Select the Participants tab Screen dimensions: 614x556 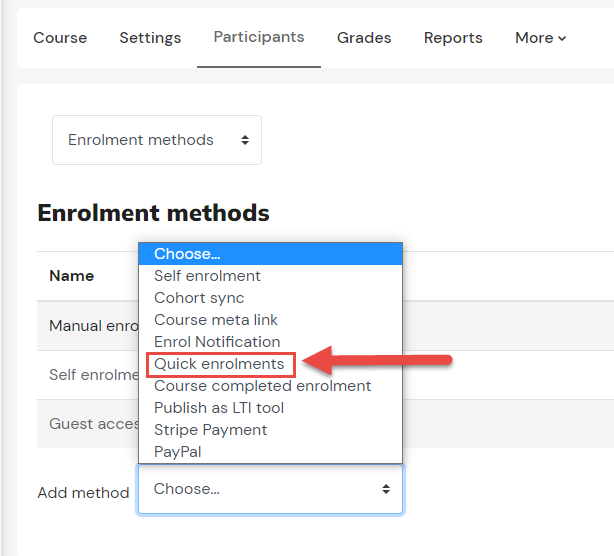259,37
